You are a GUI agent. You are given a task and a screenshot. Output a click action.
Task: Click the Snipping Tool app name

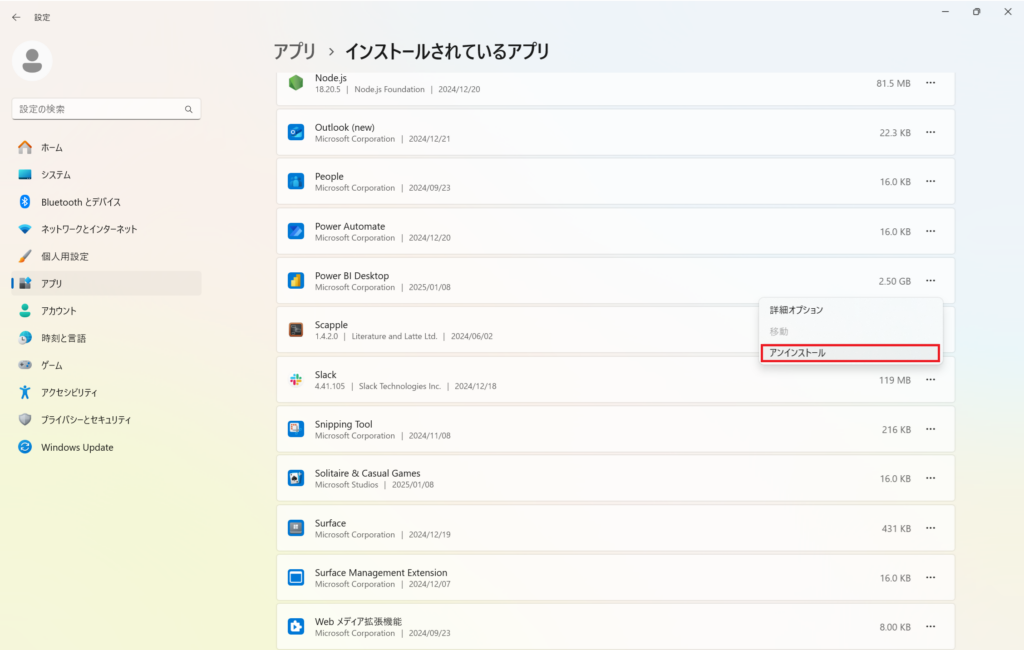(x=344, y=424)
